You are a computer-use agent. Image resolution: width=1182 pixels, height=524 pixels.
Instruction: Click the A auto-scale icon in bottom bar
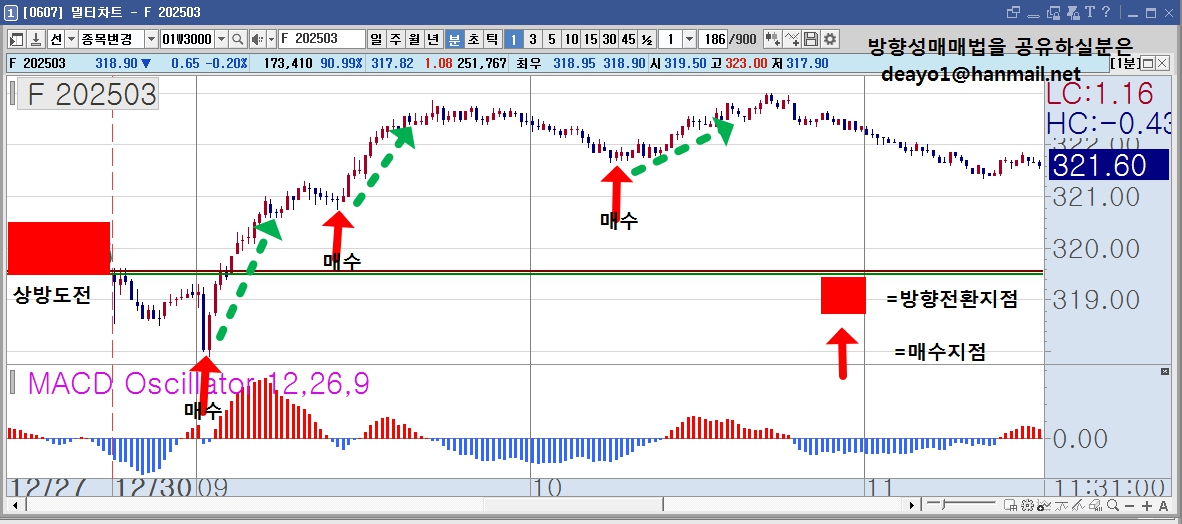1164,506
